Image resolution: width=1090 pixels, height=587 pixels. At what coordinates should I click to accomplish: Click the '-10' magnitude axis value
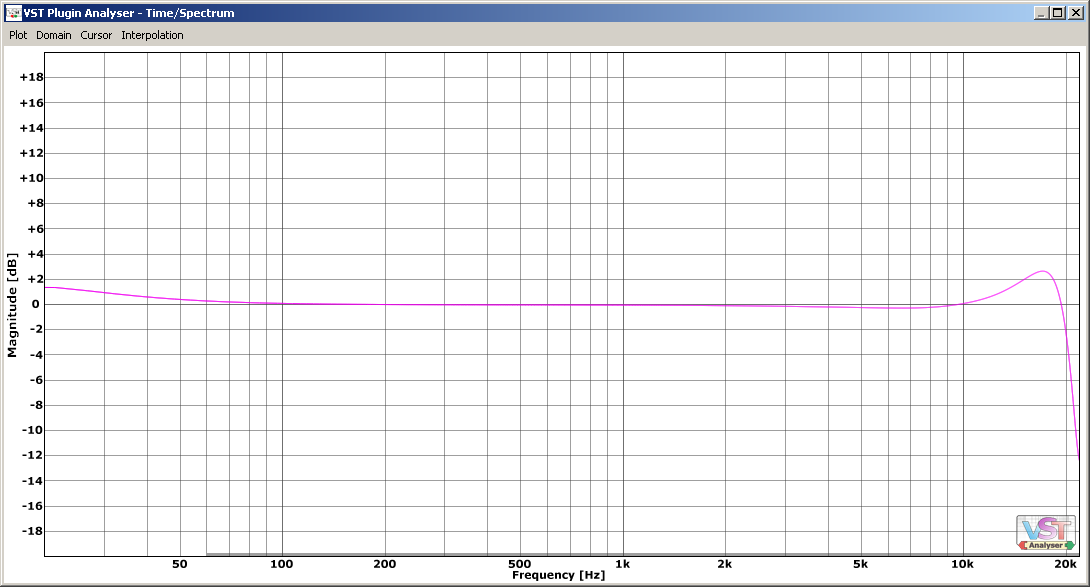[32, 430]
